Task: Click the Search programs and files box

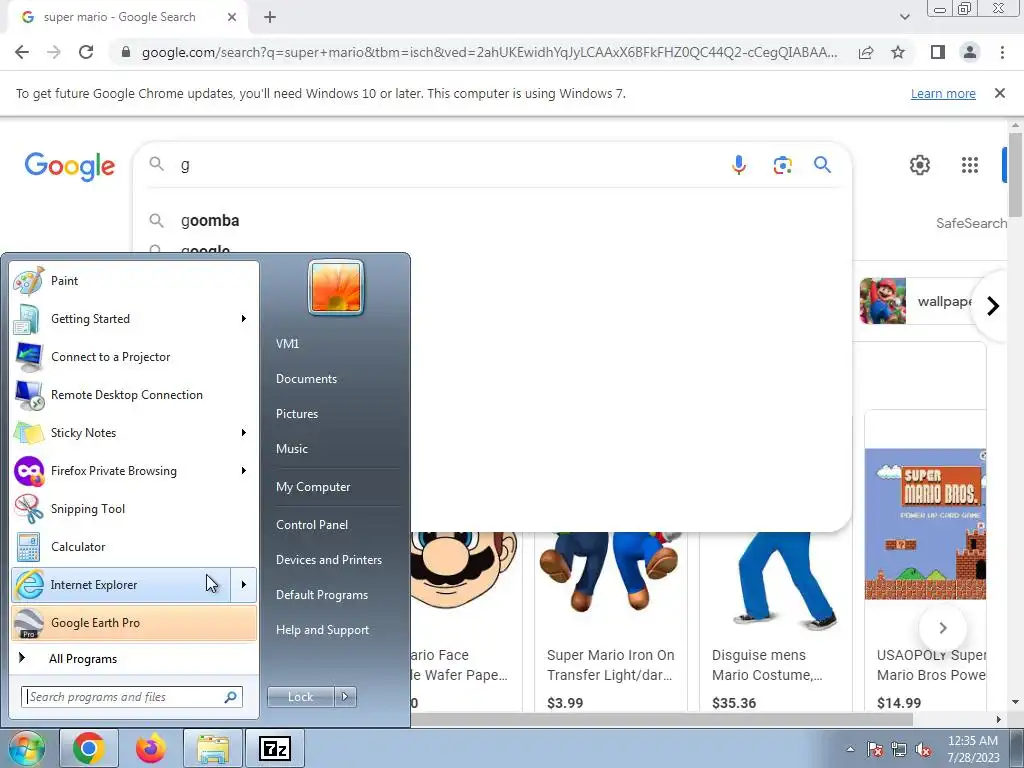Action: point(132,697)
